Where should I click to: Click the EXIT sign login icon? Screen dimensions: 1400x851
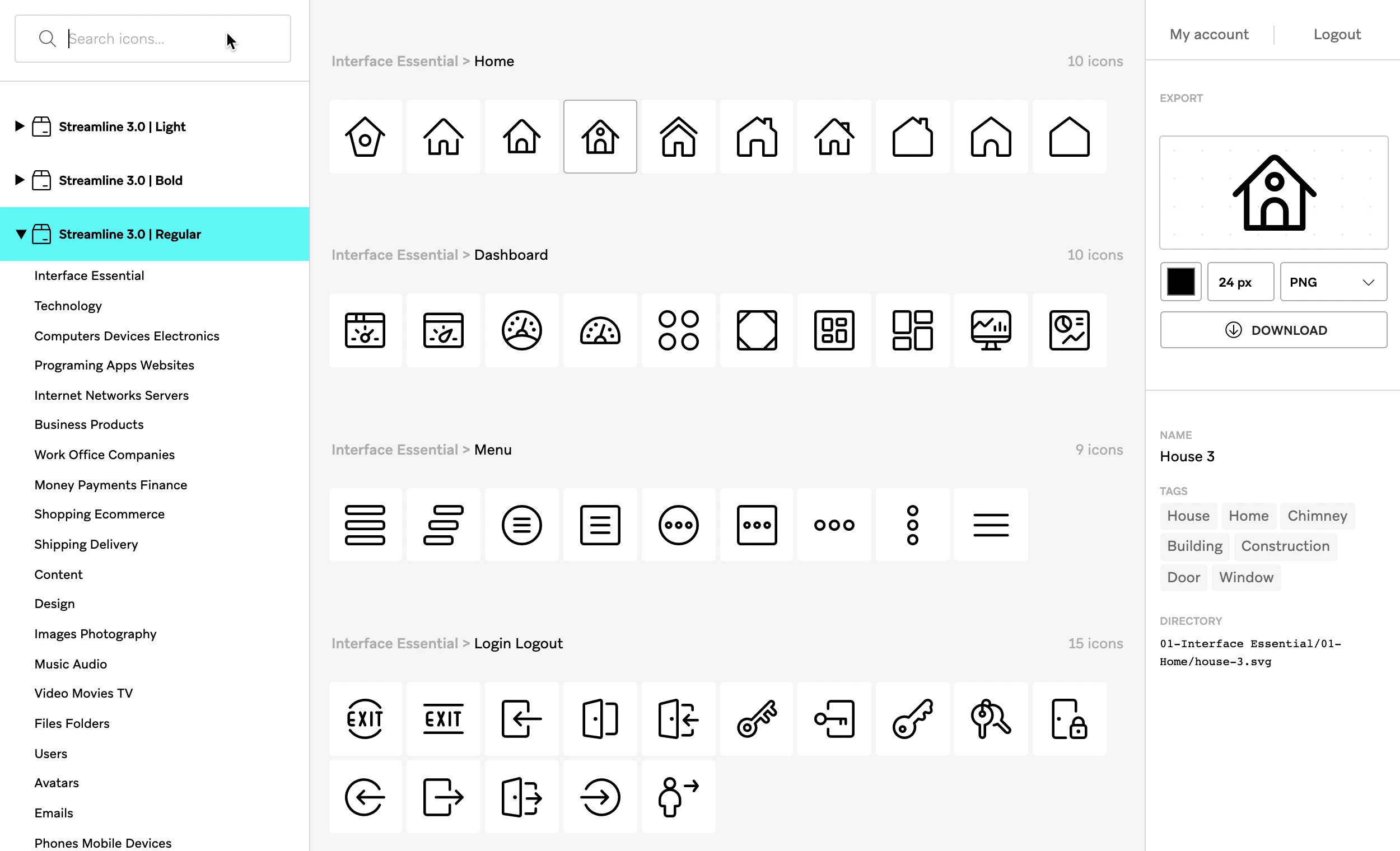(442, 718)
